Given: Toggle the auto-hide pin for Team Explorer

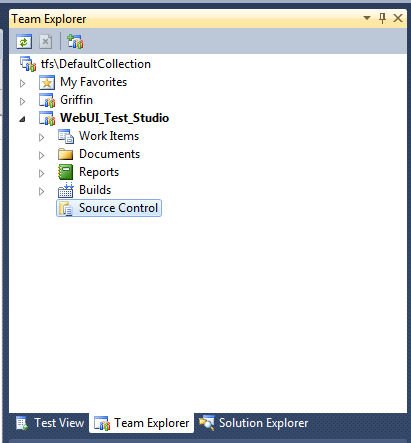Looking at the screenshot, I should point(382,18).
